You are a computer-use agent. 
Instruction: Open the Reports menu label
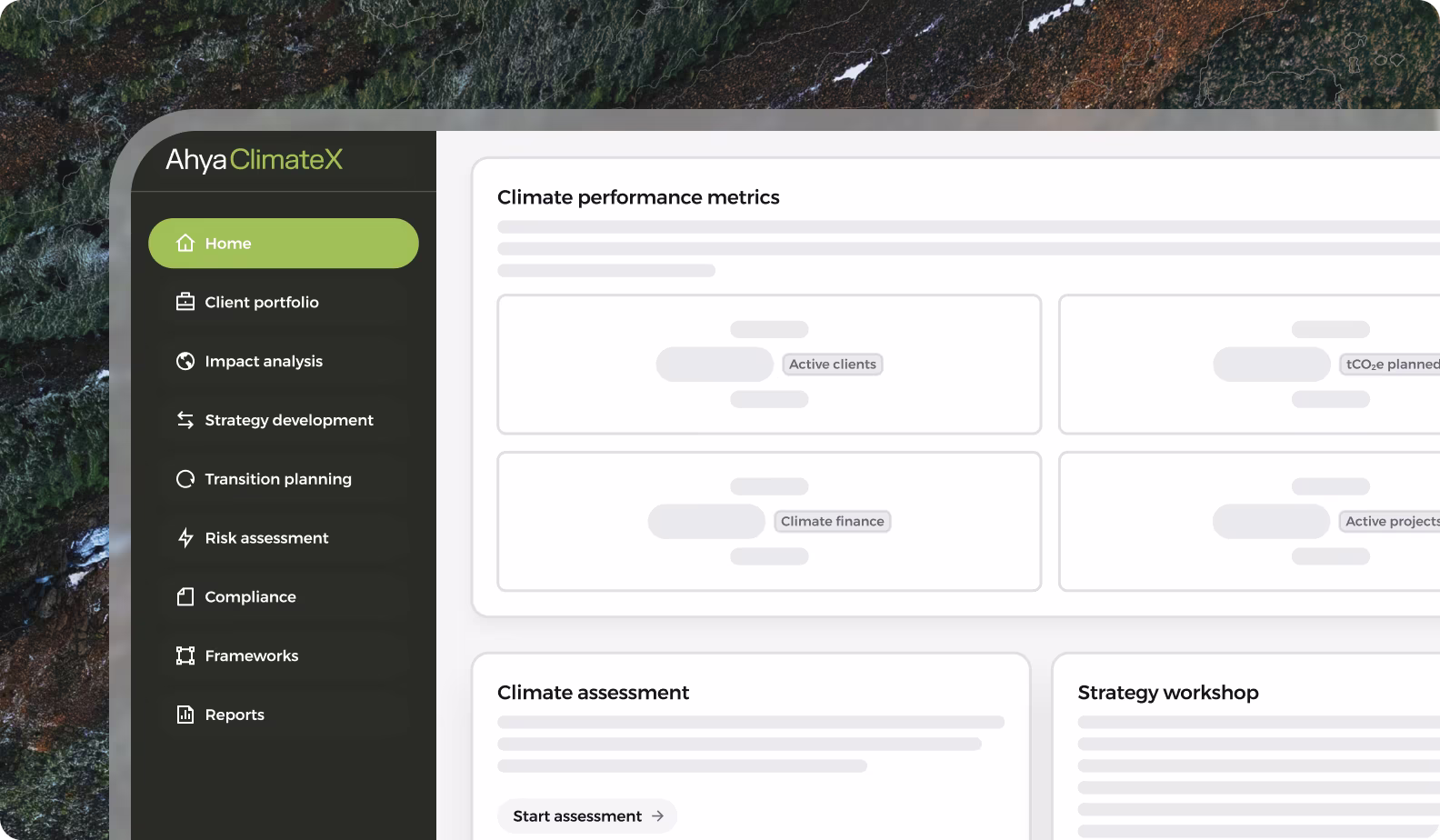pos(235,715)
